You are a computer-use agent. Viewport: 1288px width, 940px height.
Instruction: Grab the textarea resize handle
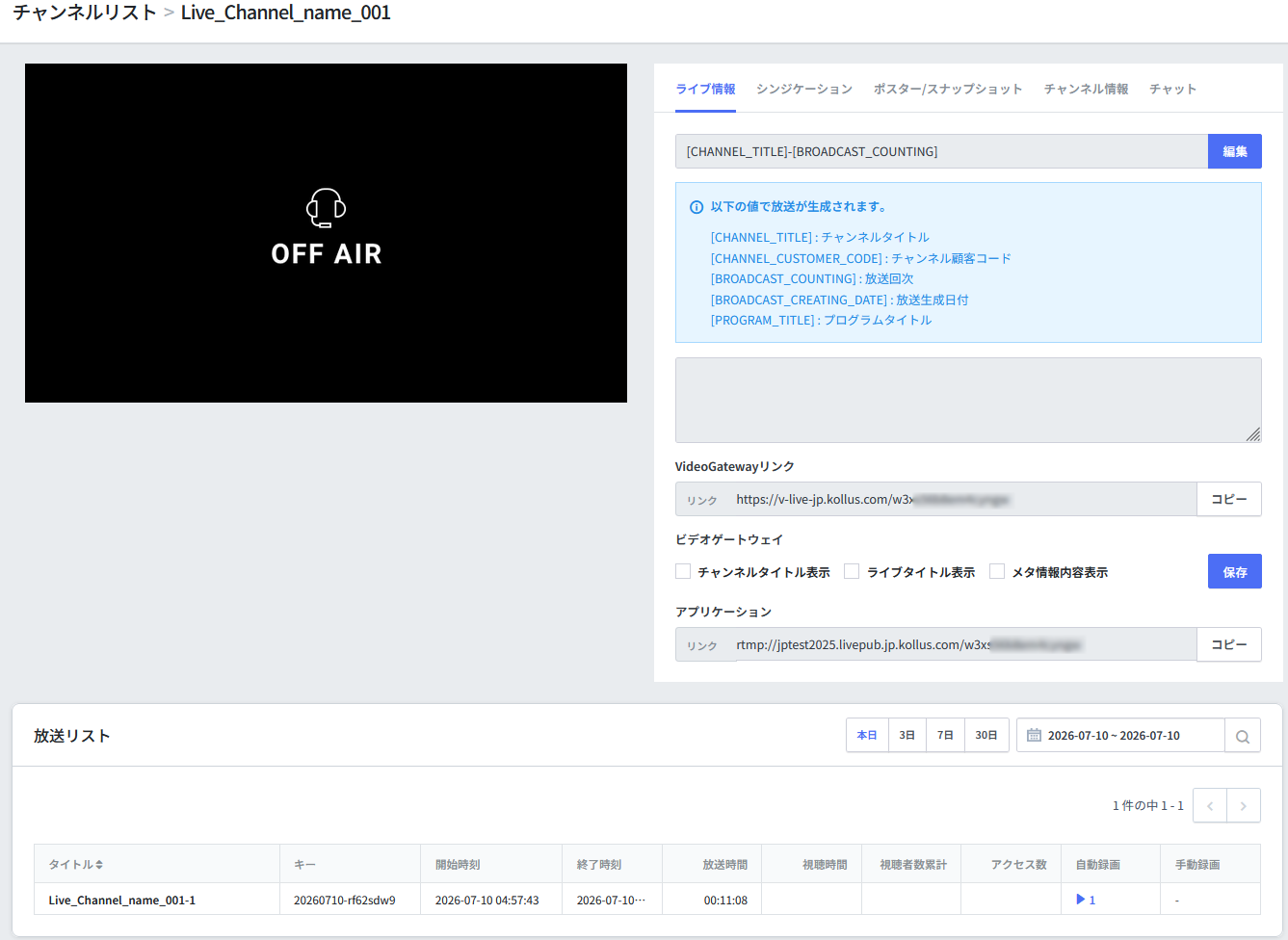[1253, 434]
